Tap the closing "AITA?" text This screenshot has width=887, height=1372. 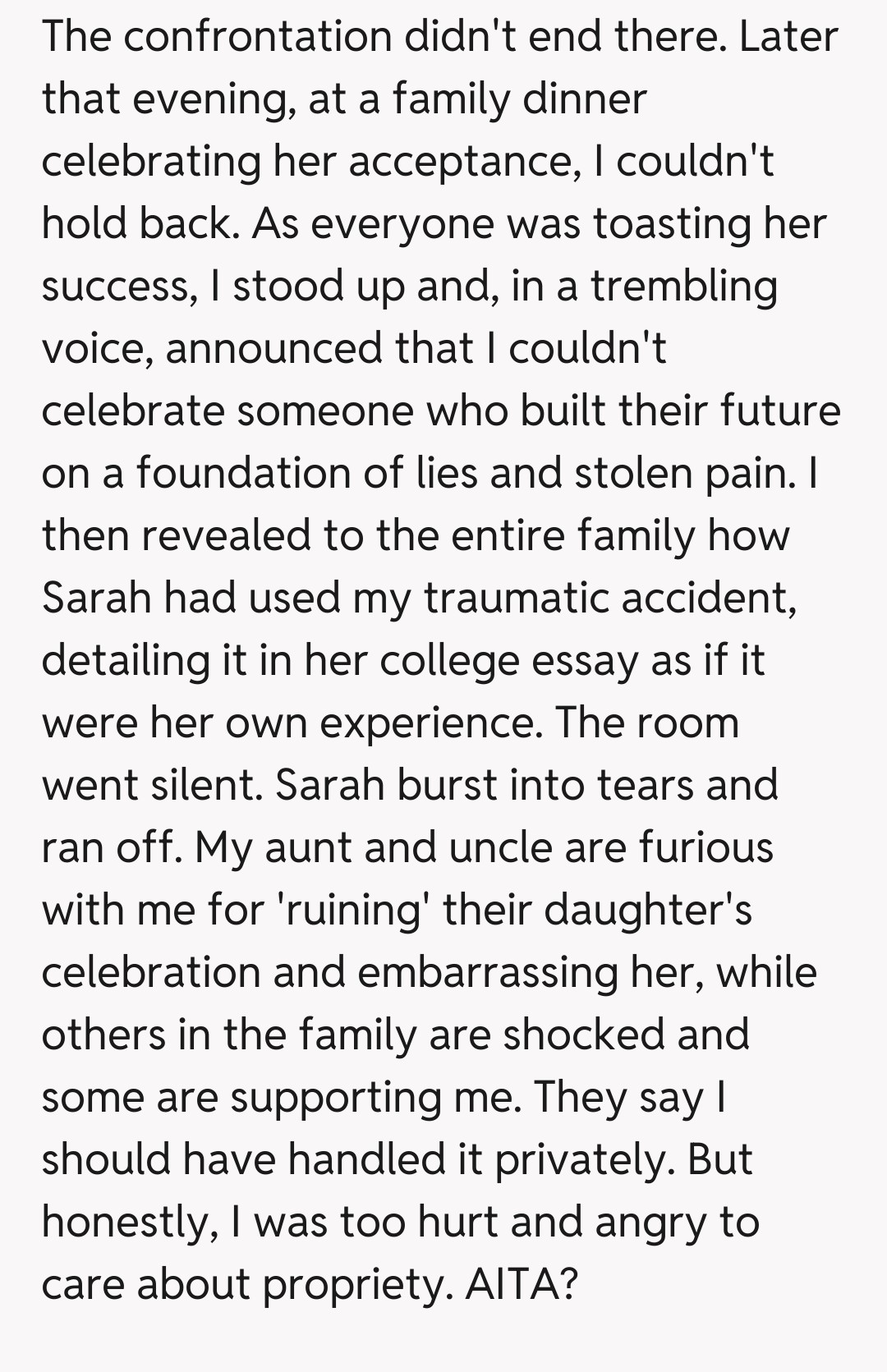[519, 1284]
